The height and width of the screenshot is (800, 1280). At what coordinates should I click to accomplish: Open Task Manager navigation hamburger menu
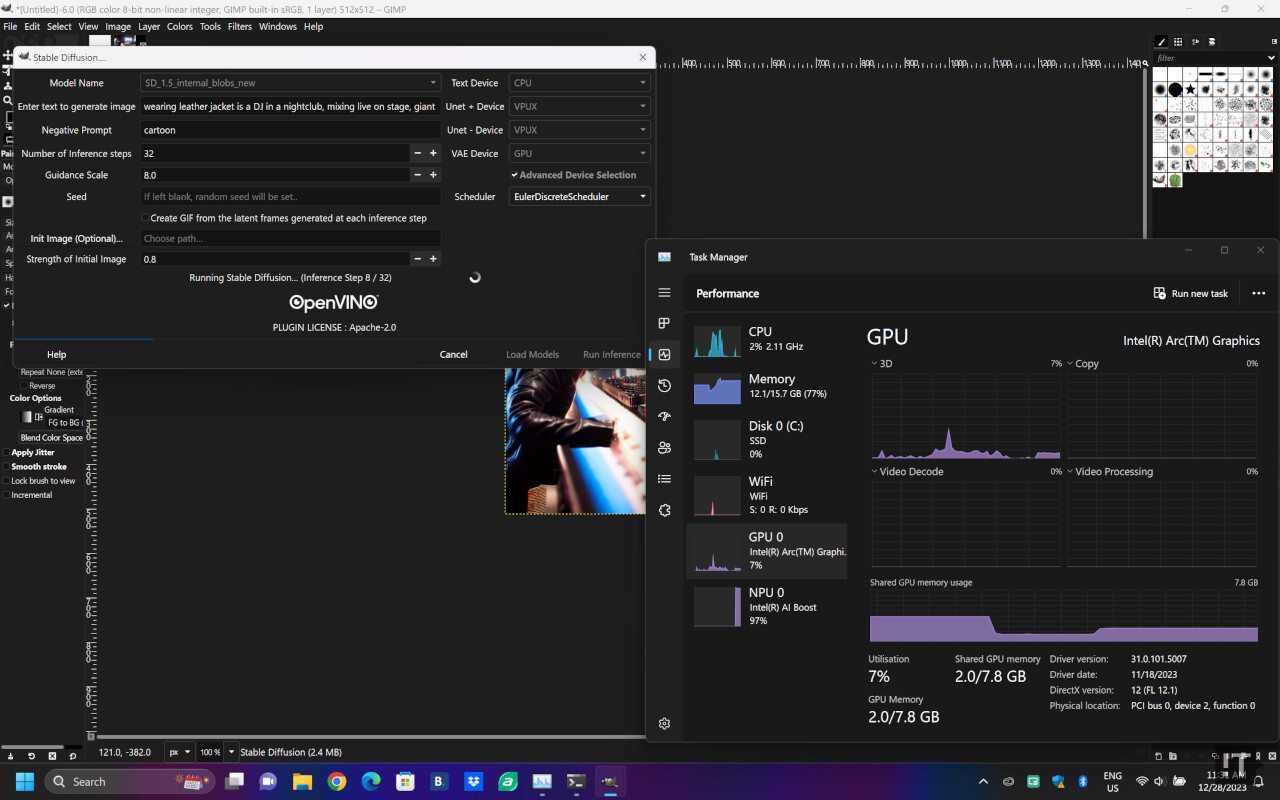pyautogui.click(x=664, y=293)
